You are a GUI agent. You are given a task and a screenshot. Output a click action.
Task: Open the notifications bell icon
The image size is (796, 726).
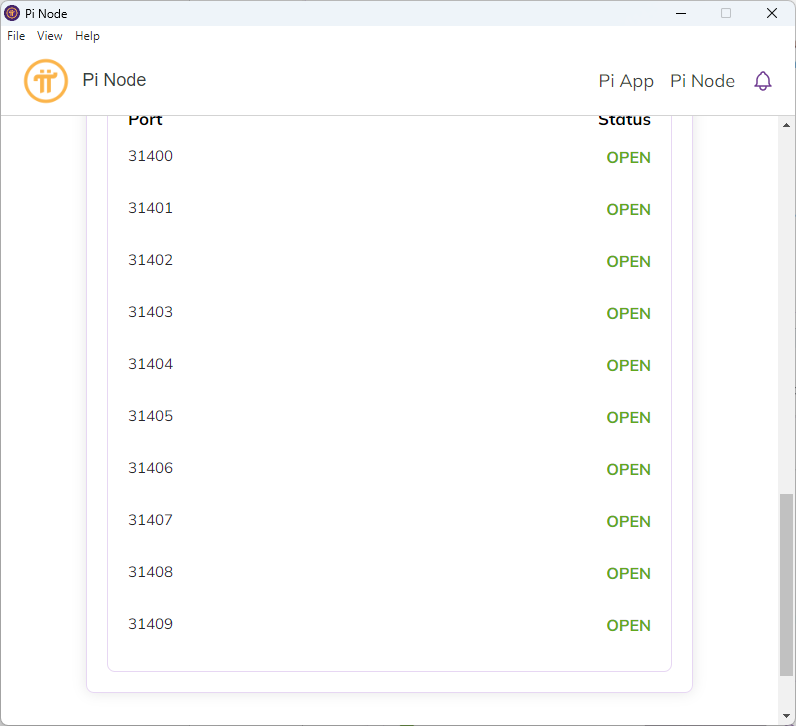pos(762,81)
